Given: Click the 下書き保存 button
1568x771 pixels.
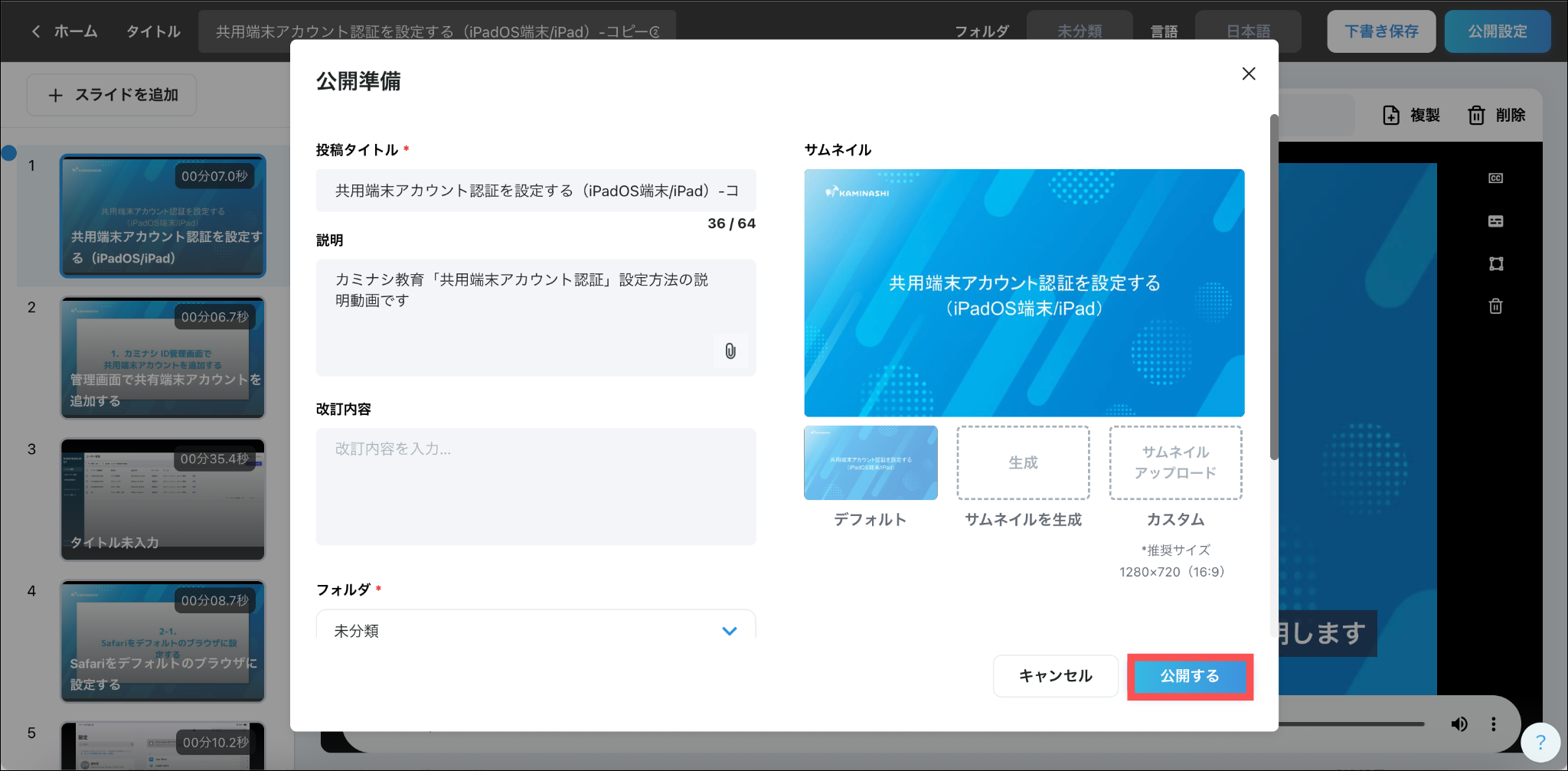Looking at the screenshot, I should [x=1381, y=31].
